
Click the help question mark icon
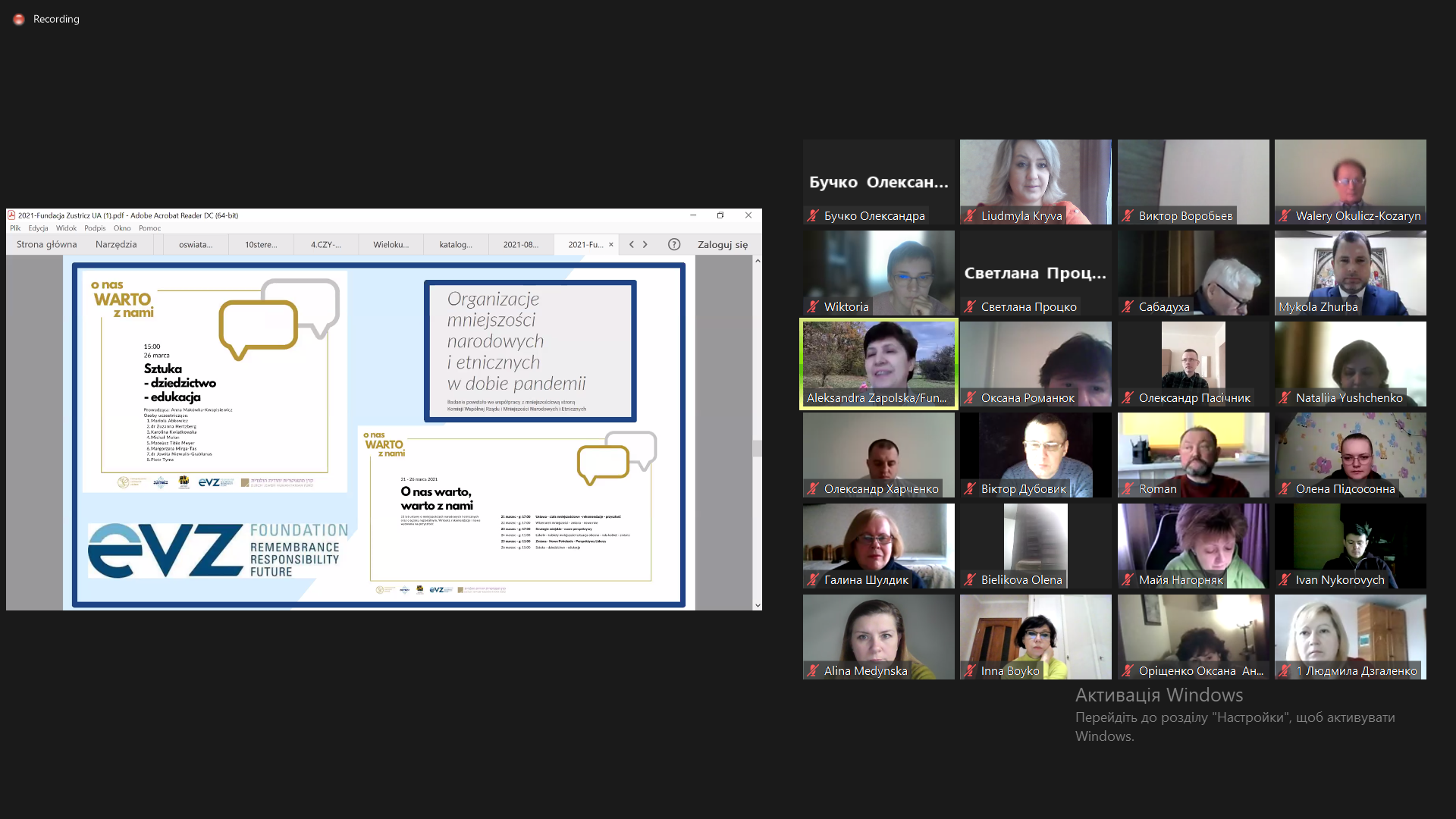tap(673, 244)
